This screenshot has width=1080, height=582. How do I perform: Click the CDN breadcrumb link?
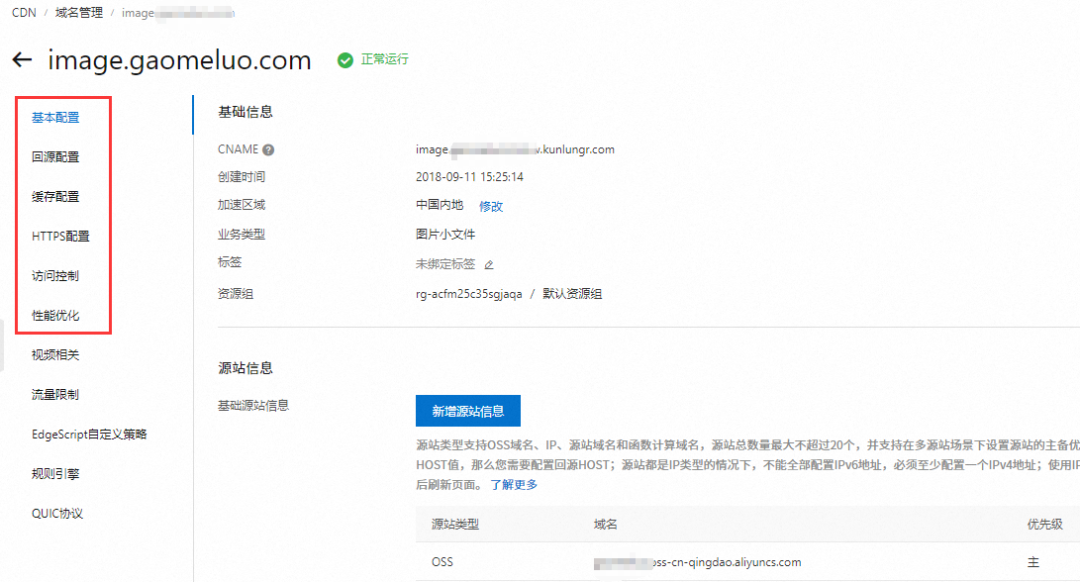[23, 12]
